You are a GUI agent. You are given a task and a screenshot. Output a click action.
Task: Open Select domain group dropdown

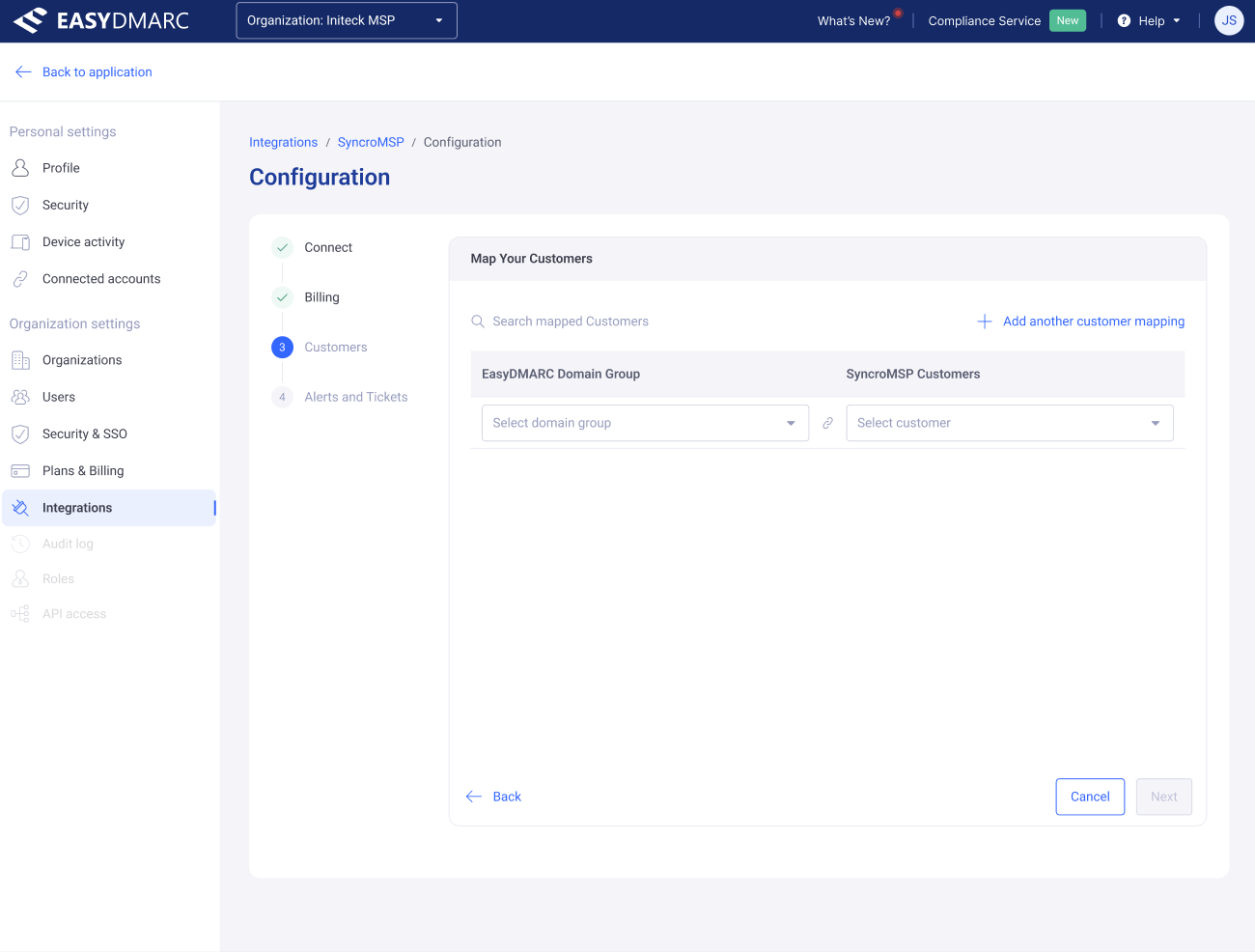click(645, 423)
